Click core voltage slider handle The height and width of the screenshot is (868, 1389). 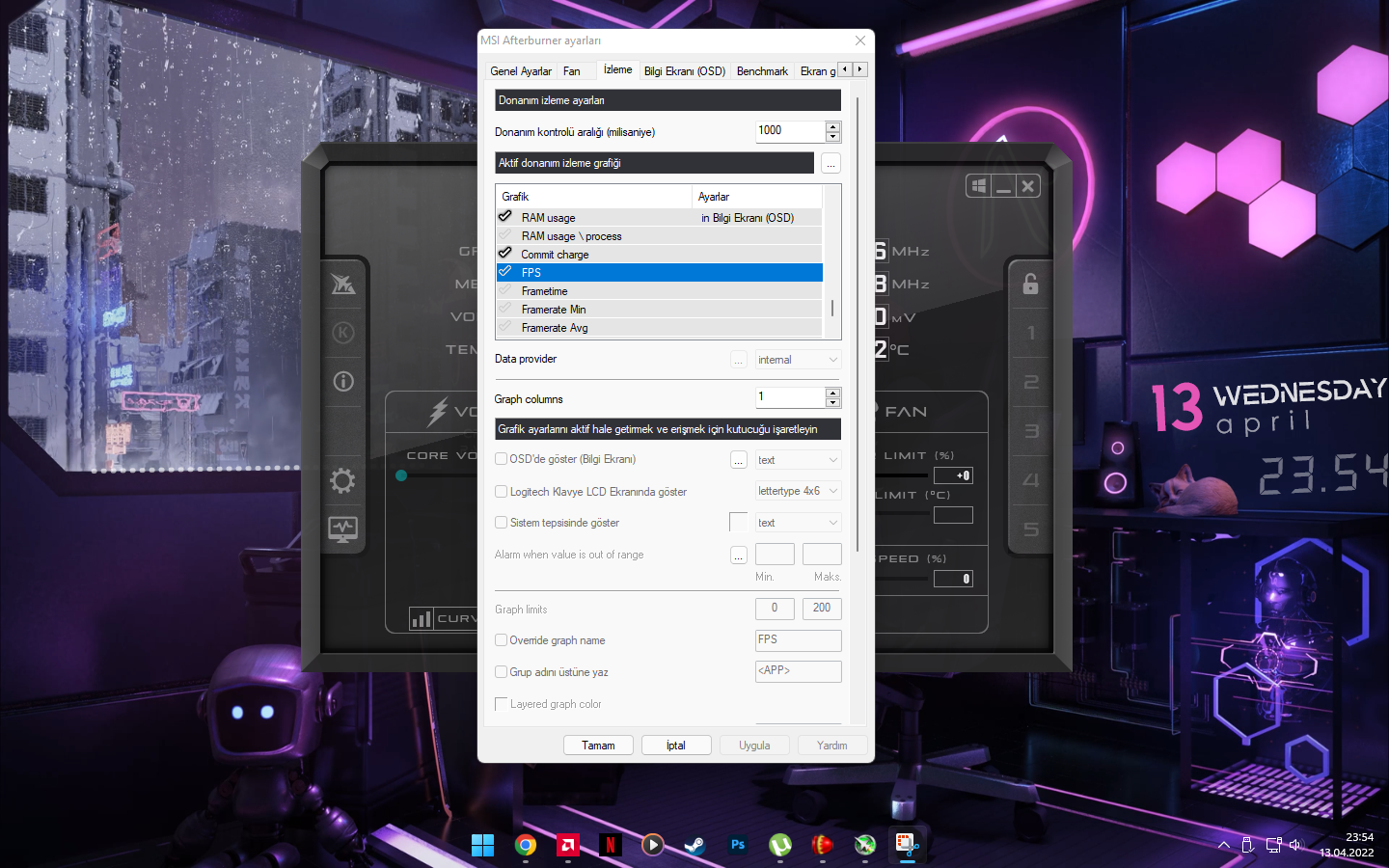point(401,475)
